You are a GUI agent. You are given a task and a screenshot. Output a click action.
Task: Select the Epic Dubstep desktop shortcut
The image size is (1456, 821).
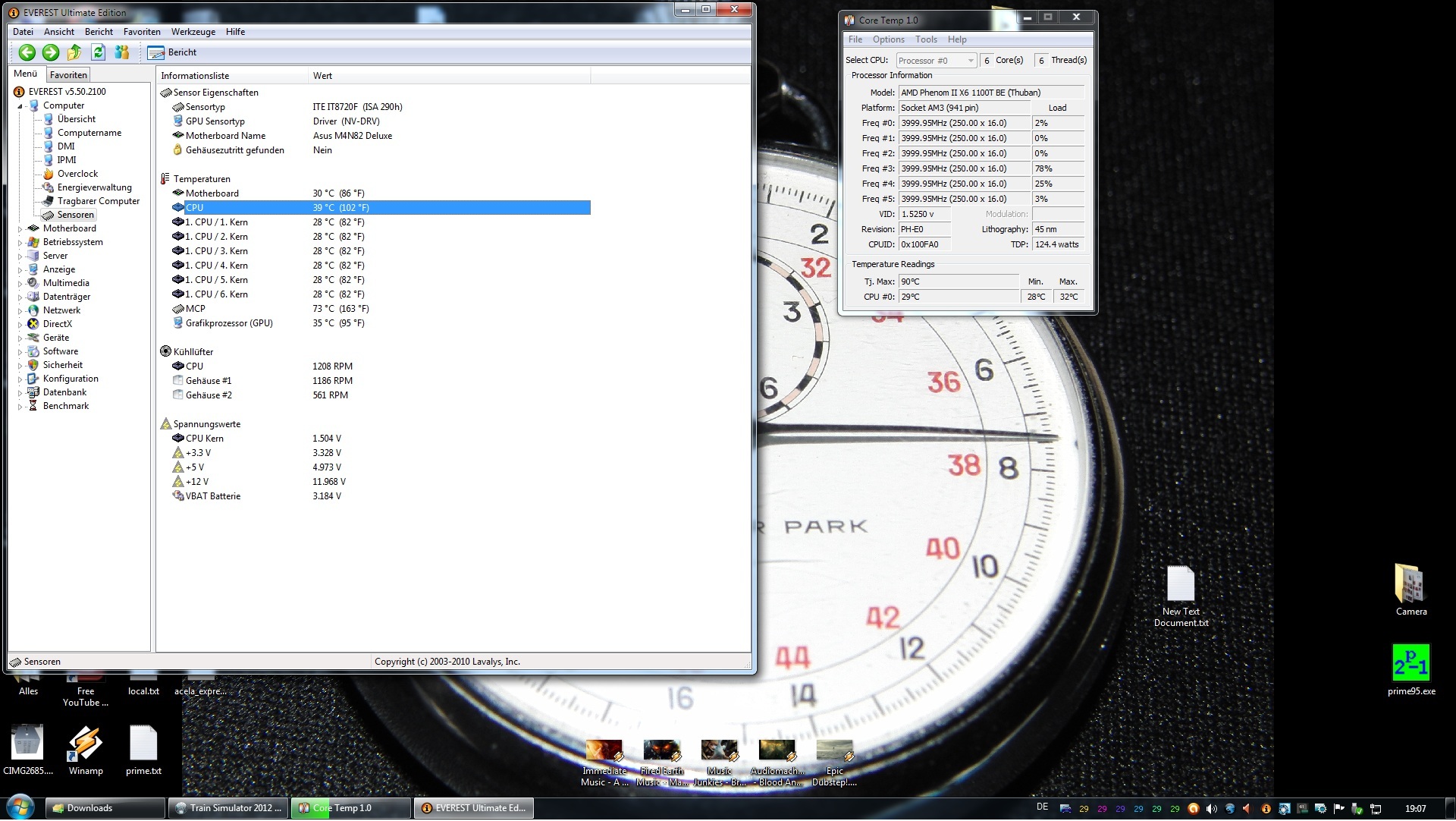834,763
